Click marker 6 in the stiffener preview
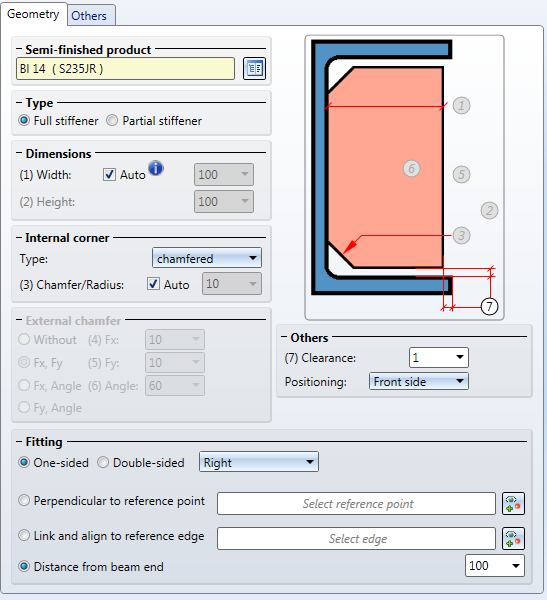 point(411,168)
